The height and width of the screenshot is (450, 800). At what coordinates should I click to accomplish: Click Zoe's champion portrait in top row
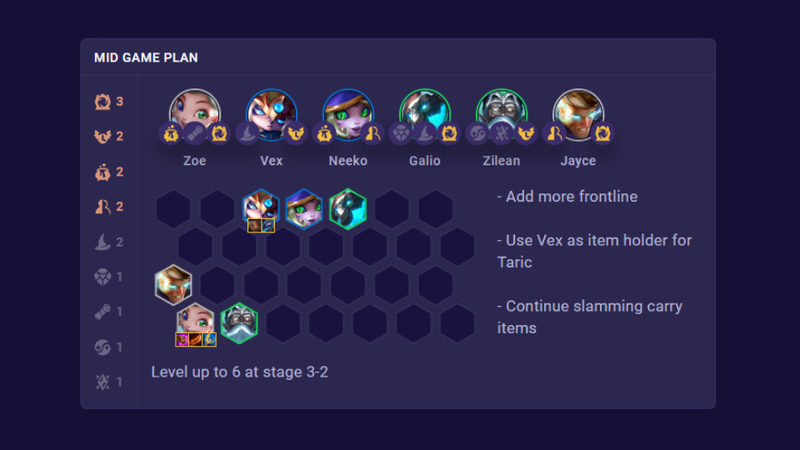coord(195,114)
